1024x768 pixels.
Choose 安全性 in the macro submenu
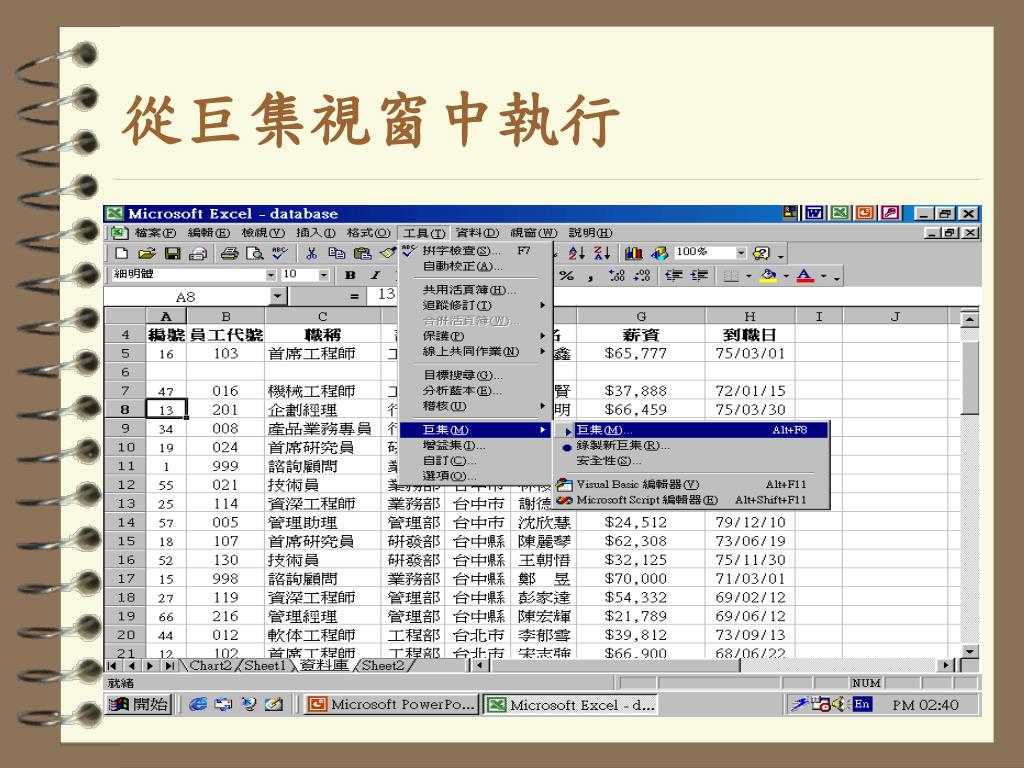[691, 461]
